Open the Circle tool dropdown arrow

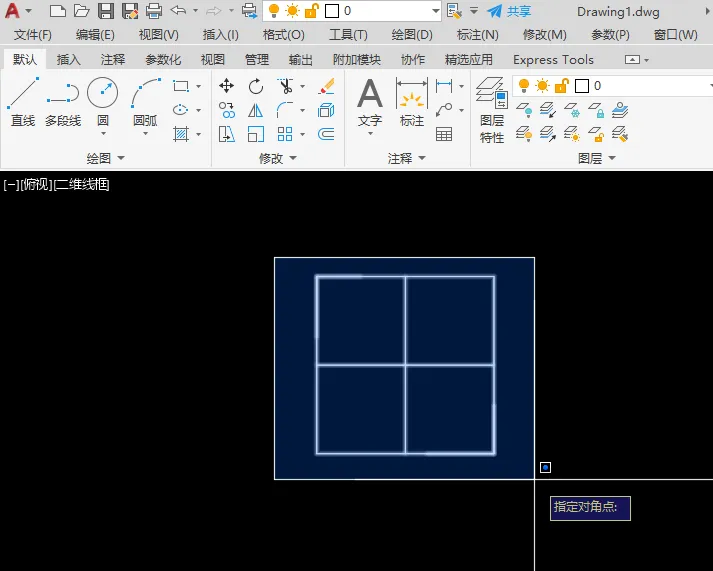[103, 134]
